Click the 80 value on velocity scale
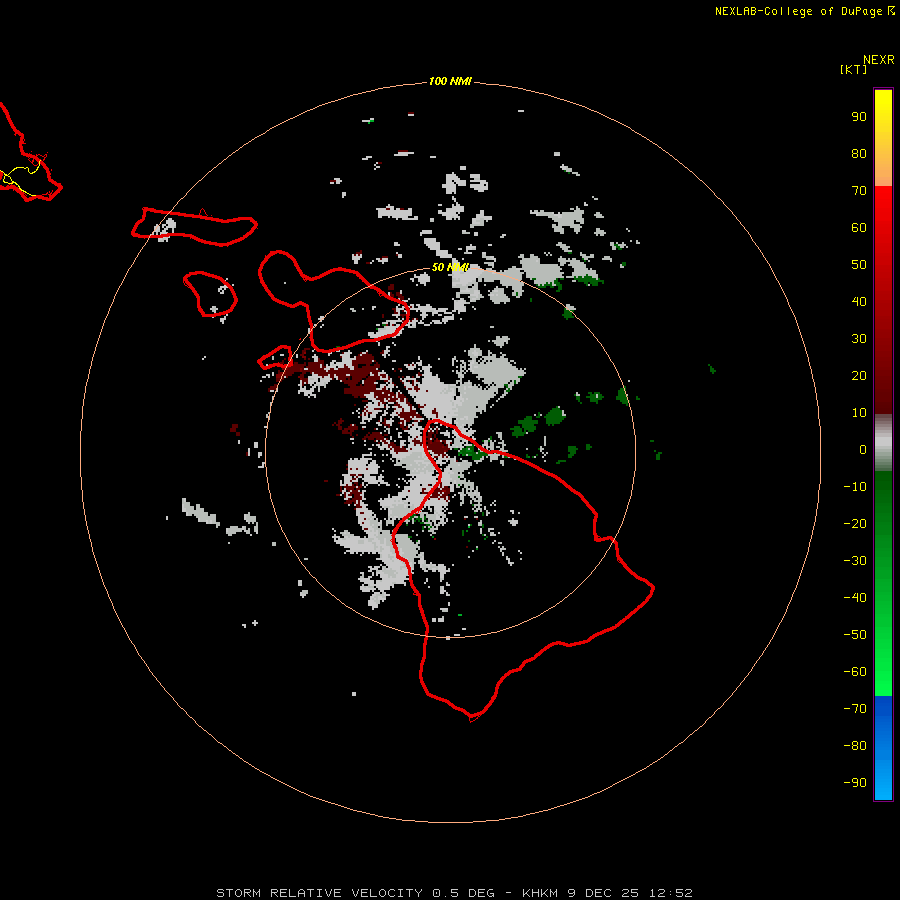The height and width of the screenshot is (900, 900). 859,153
